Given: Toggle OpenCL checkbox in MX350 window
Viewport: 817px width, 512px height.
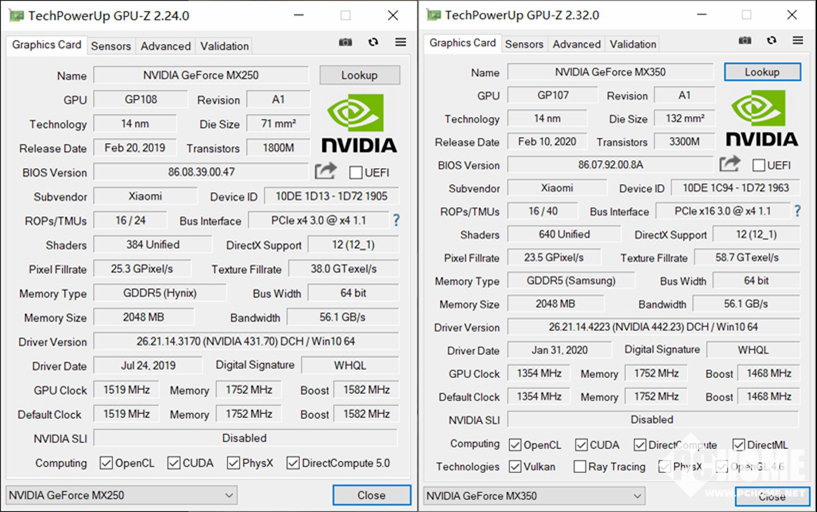Looking at the screenshot, I should (515, 445).
